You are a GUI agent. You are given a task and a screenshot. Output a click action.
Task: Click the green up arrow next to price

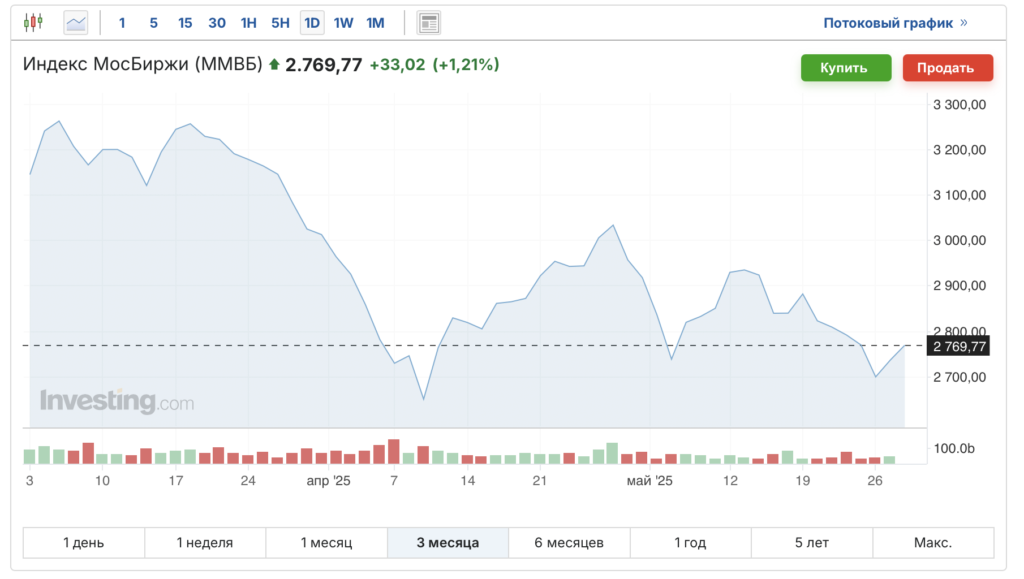point(274,66)
